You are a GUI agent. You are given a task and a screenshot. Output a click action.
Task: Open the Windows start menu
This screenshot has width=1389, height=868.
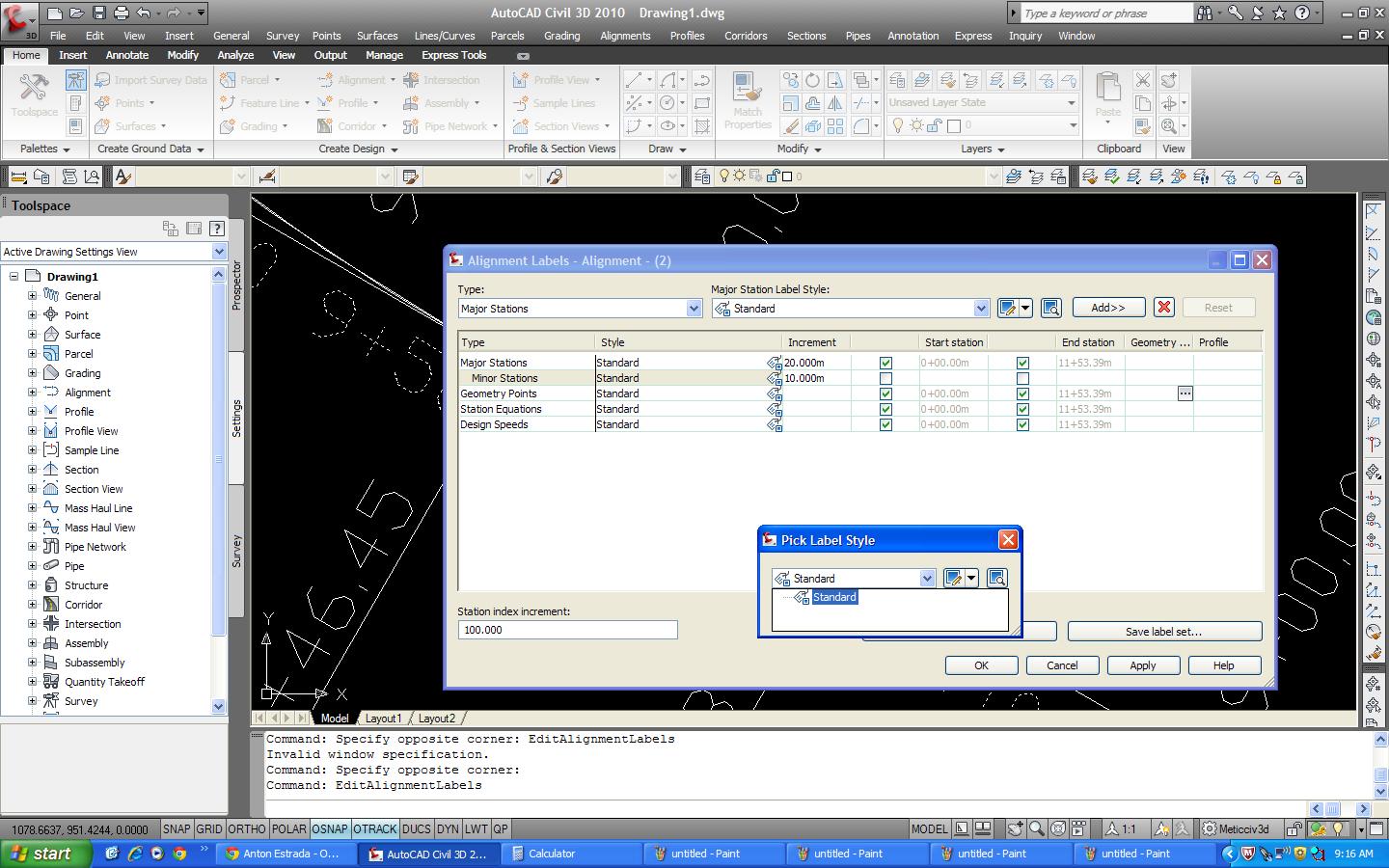[46, 854]
